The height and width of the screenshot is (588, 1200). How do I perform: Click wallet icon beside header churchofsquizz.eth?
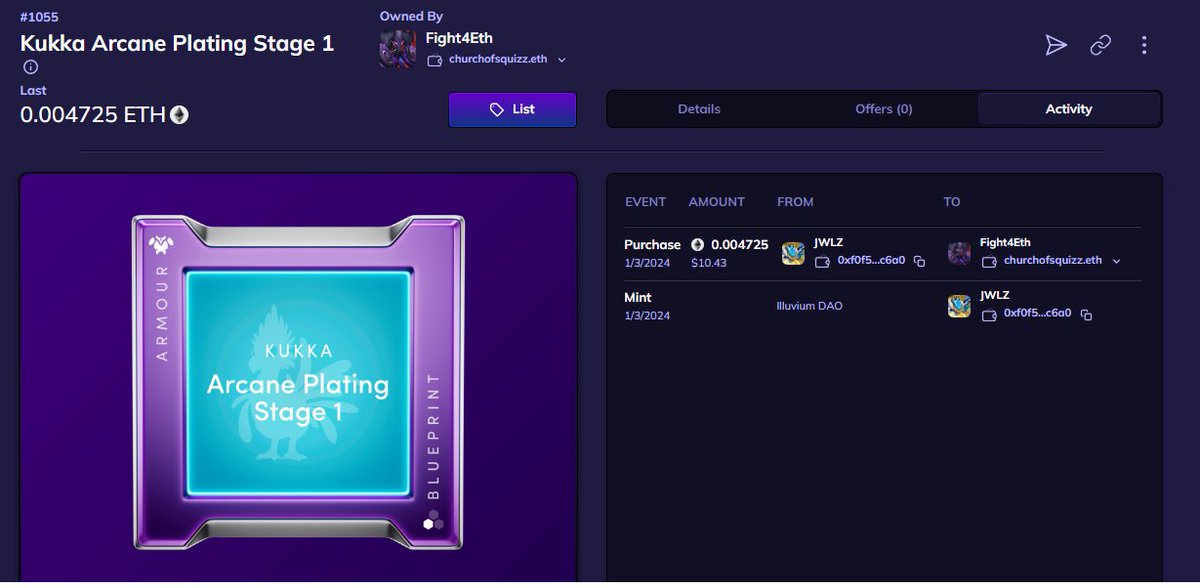click(x=434, y=60)
